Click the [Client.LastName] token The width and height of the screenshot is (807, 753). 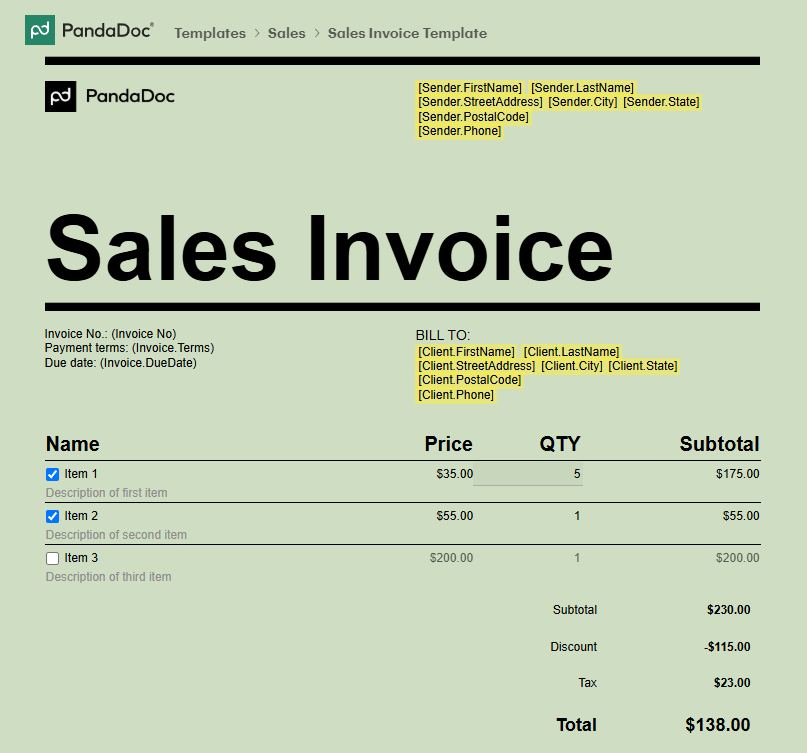pos(571,352)
